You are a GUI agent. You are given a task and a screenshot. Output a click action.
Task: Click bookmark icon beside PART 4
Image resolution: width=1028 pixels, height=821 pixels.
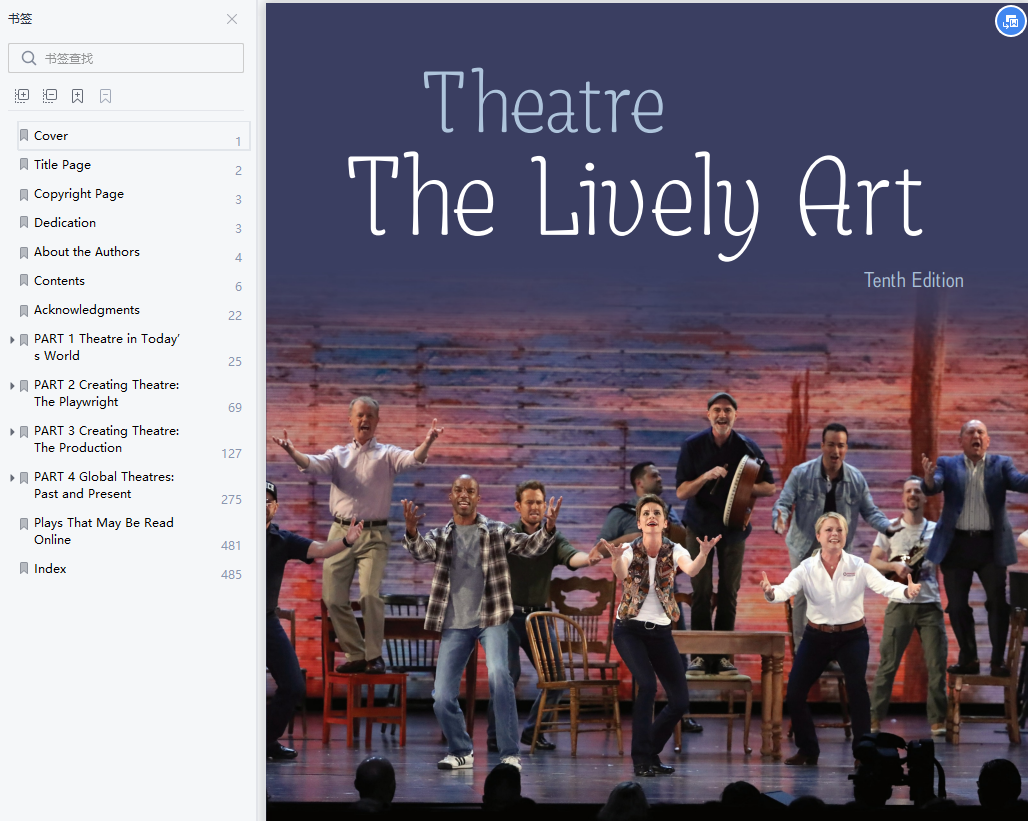pyautogui.click(x=24, y=477)
